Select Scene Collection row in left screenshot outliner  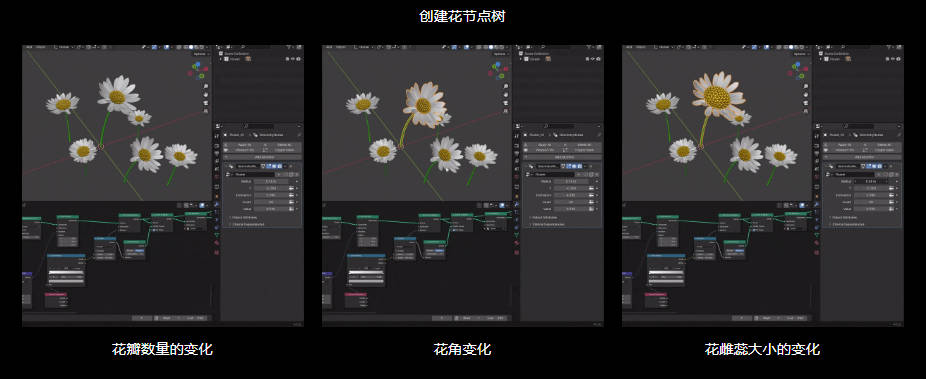(260, 54)
